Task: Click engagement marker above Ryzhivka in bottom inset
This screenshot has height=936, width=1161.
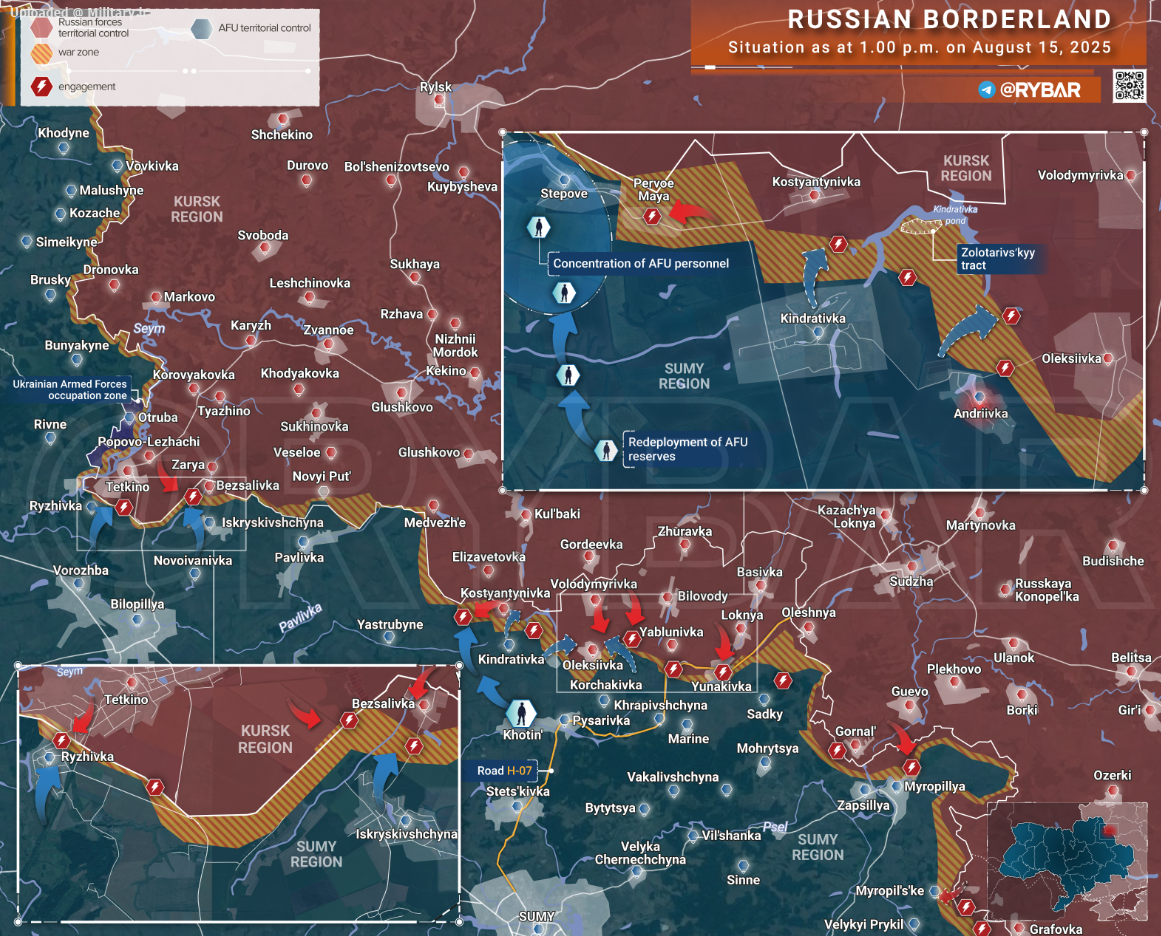Action: click(61, 741)
